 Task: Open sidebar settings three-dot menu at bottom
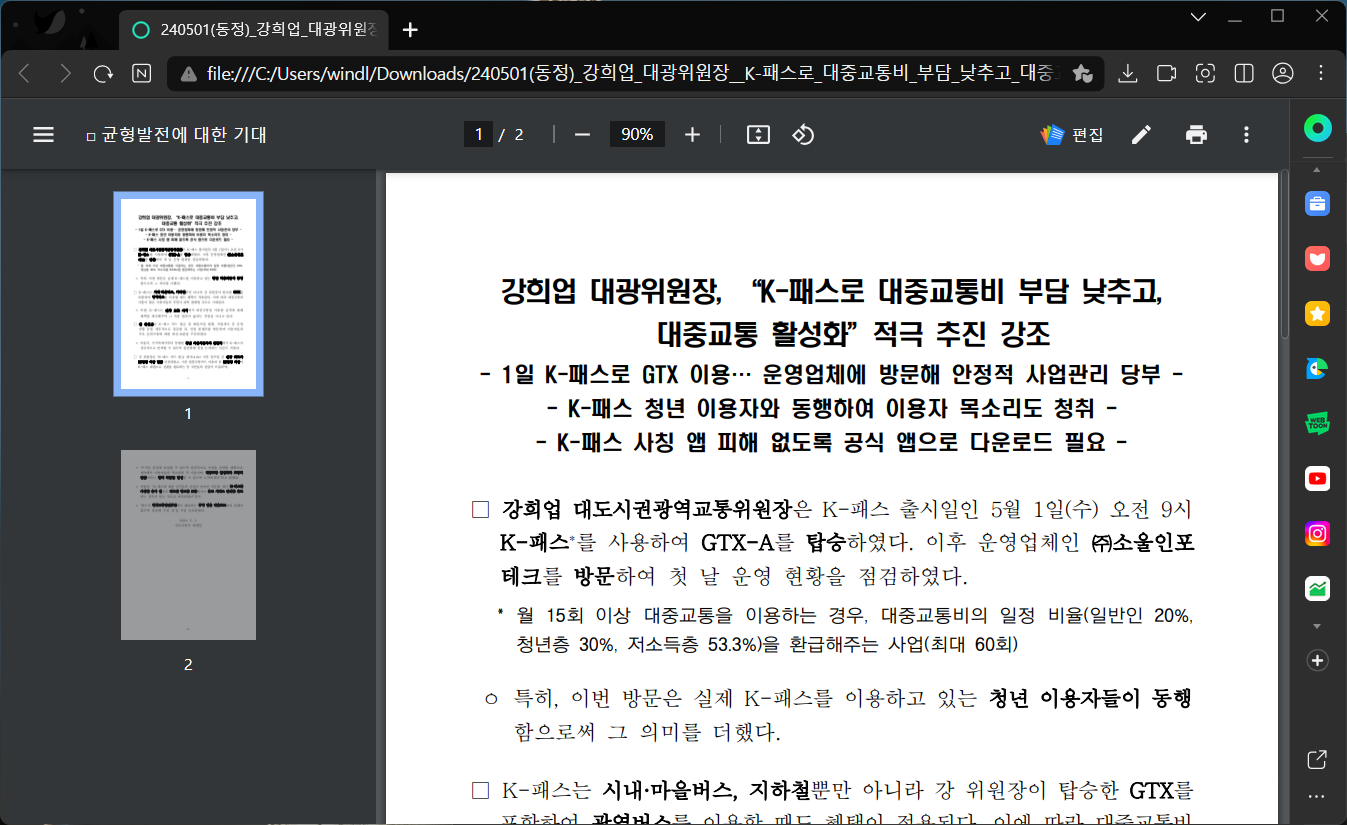[1318, 797]
